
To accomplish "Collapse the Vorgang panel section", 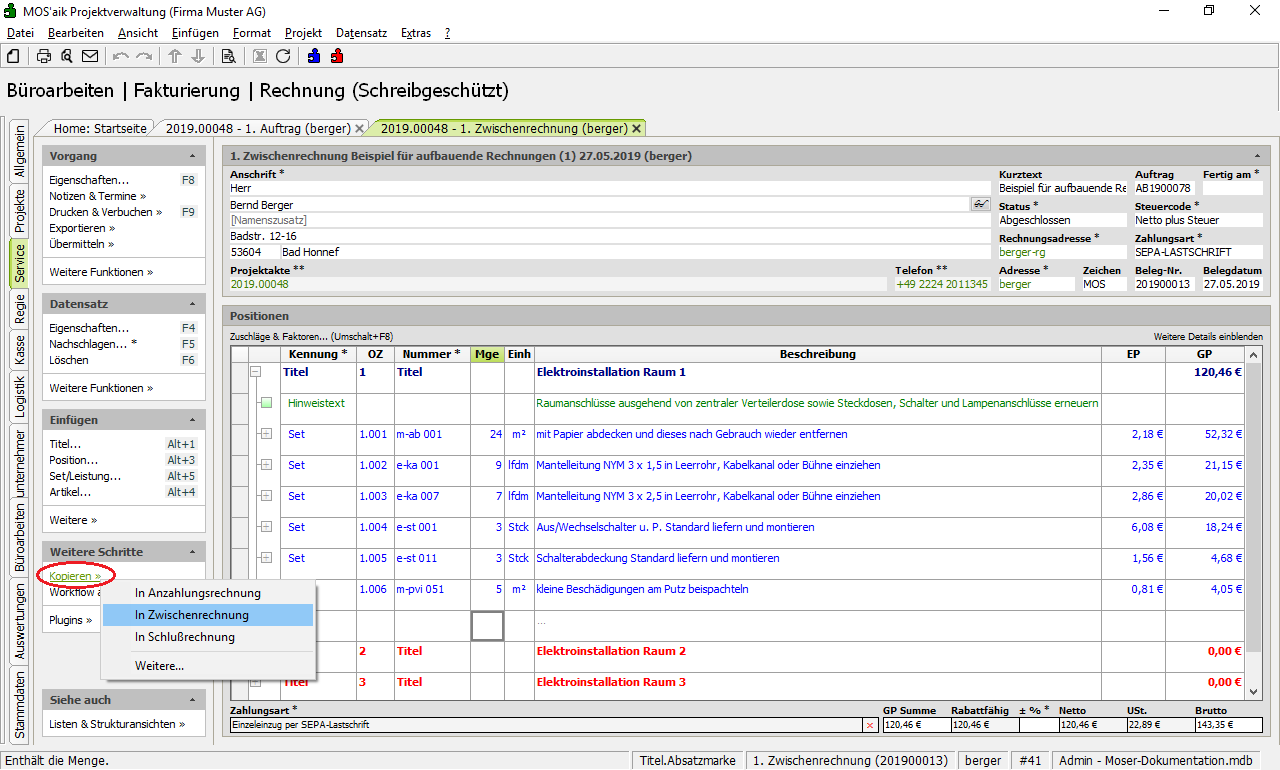I will (x=192, y=157).
